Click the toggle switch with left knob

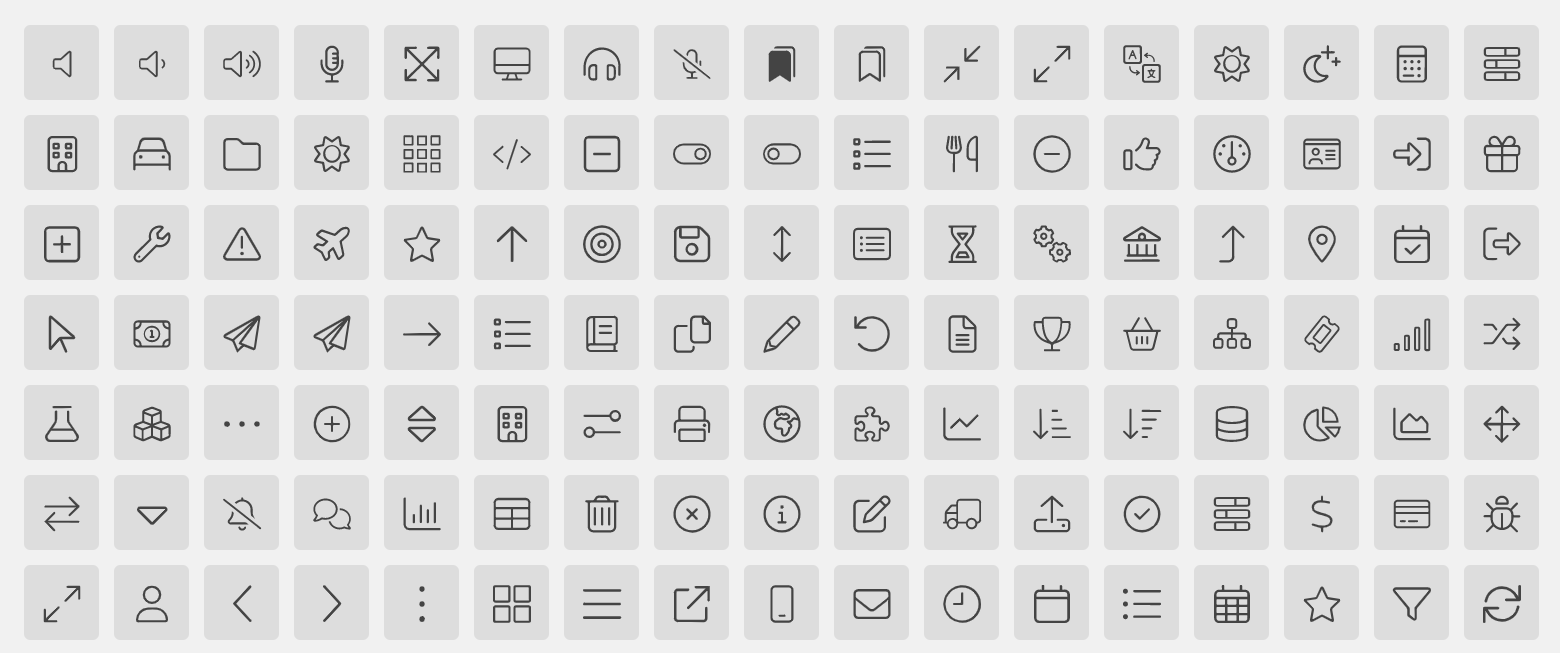pos(782,153)
